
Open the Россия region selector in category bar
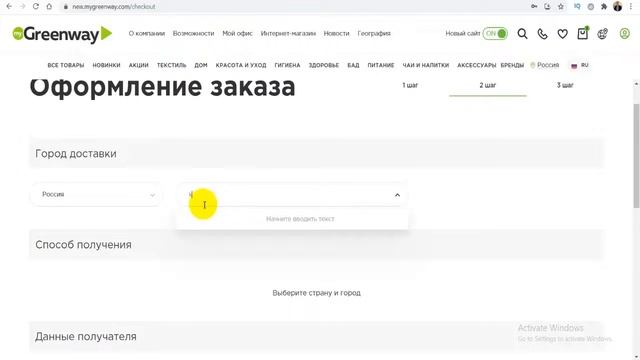pyautogui.click(x=544, y=65)
